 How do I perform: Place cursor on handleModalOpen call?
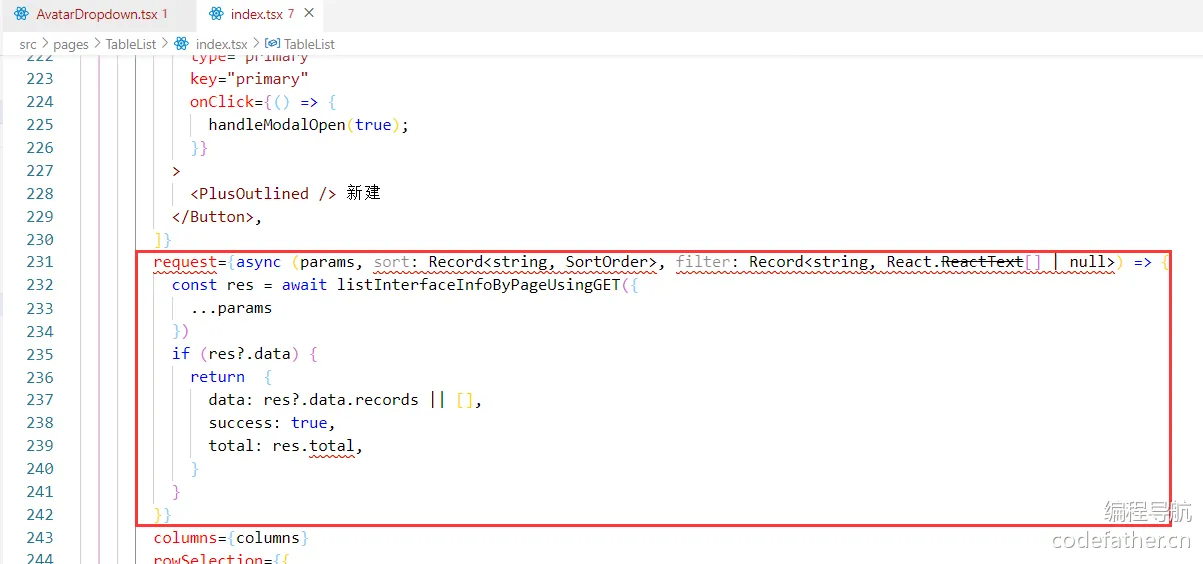tap(277, 124)
